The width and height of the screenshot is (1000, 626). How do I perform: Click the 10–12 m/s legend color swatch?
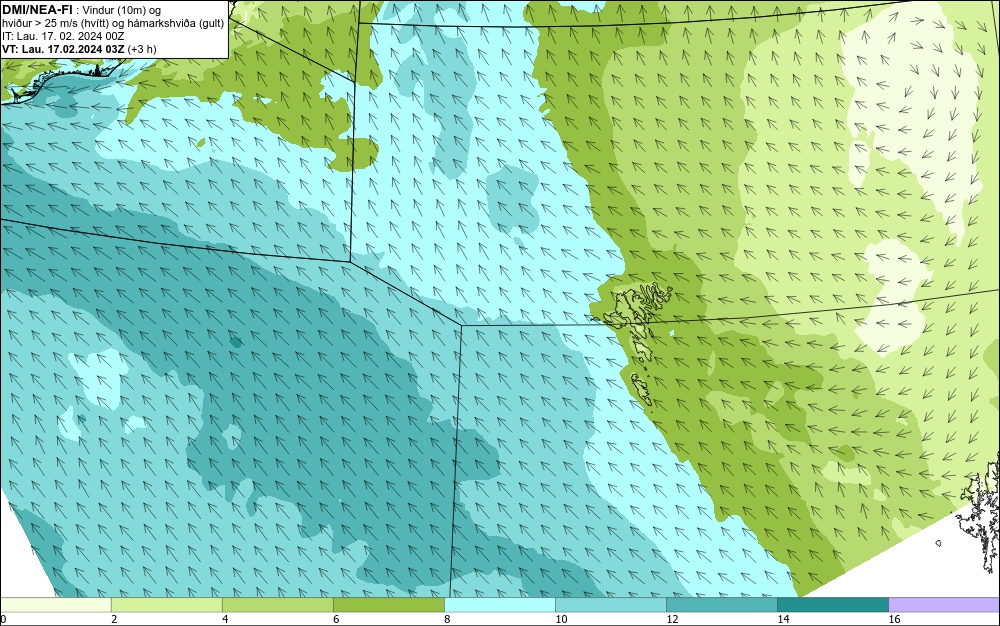[x=610, y=604]
